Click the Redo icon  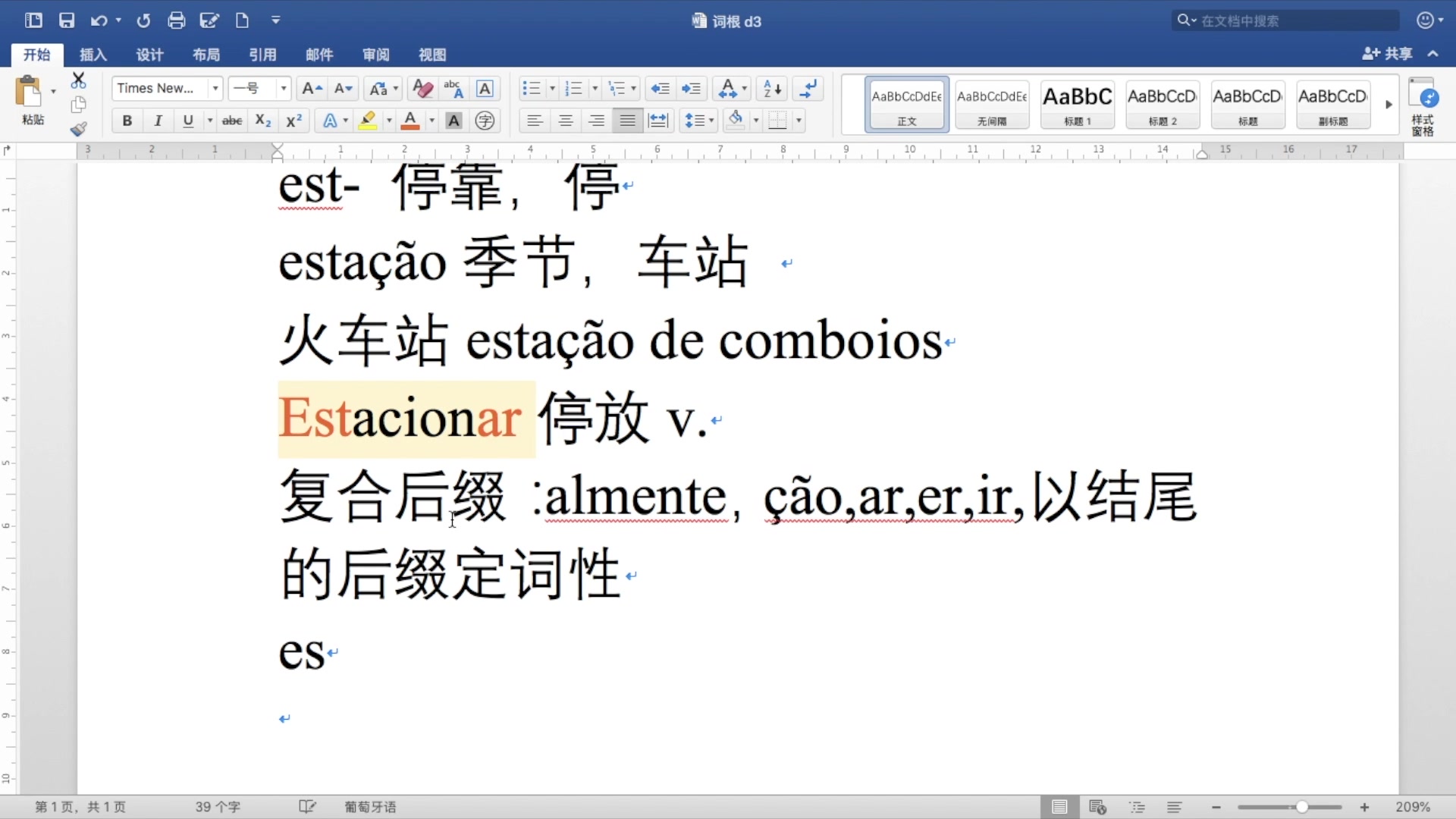point(143,20)
